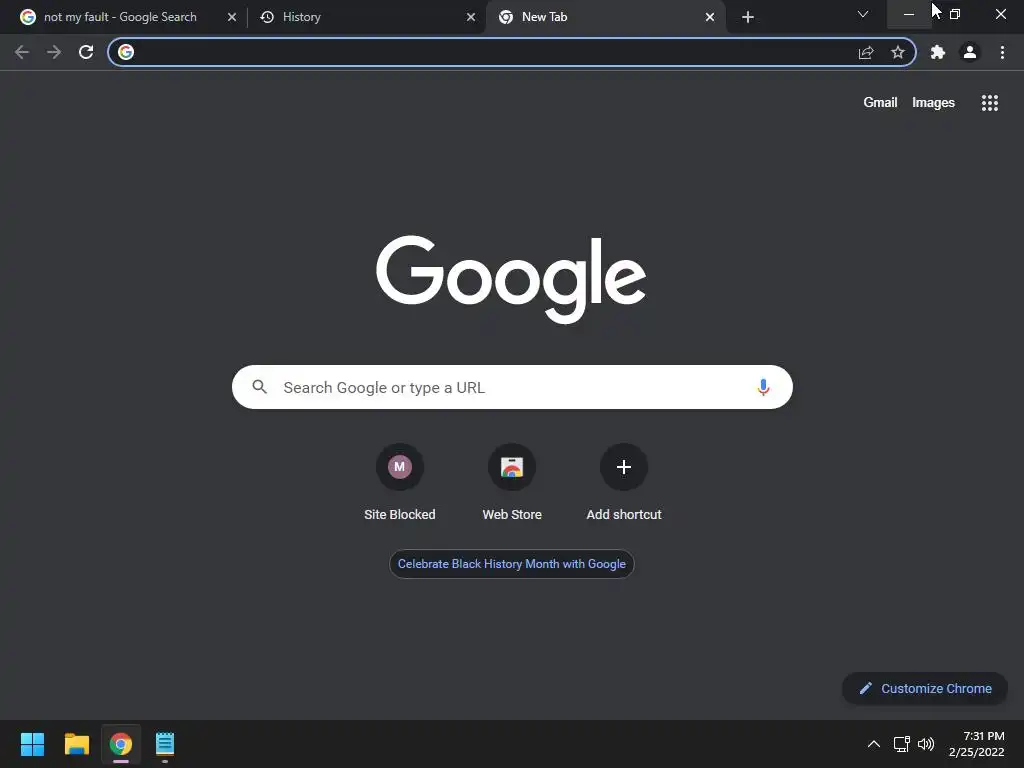Select the Chrome icon in the taskbar

click(x=121, y=744)
